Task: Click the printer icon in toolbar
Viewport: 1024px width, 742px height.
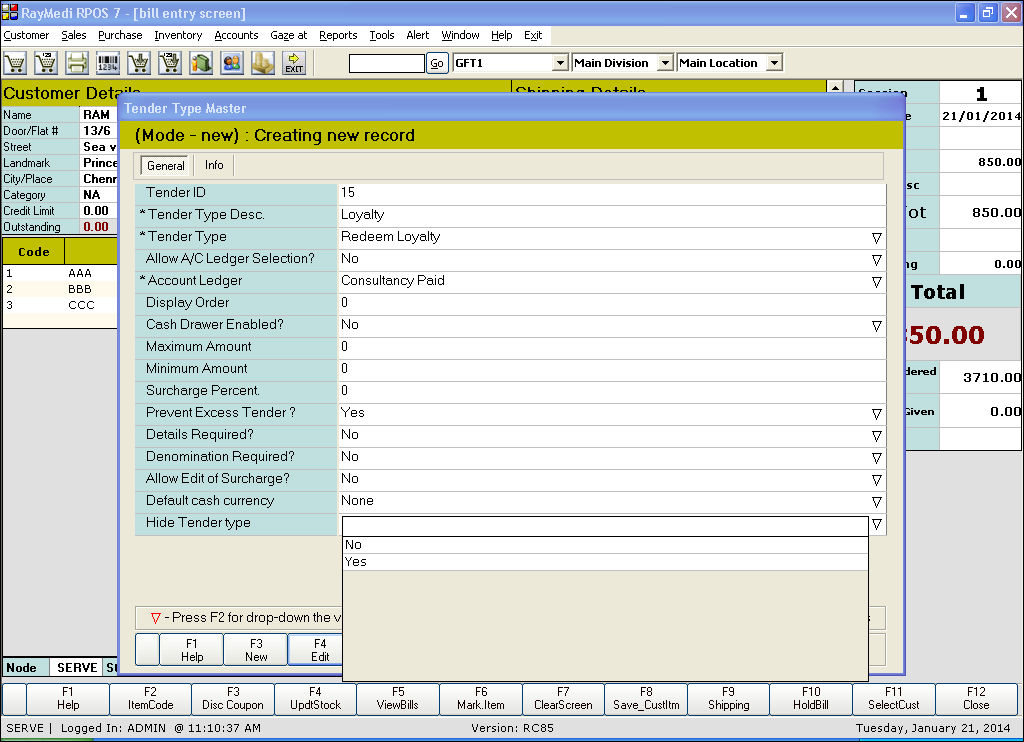Action: [x=77, y=63]
